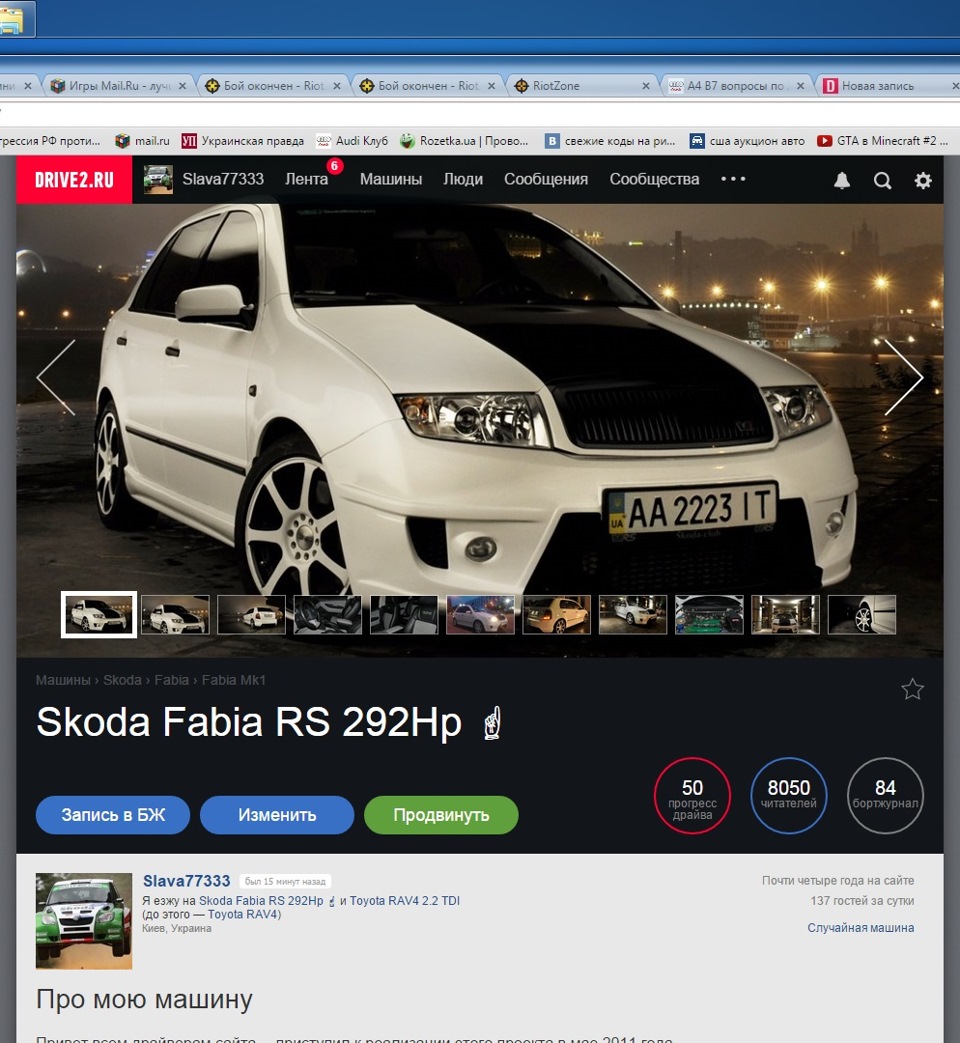The width and height of the screenshot is (960, 1043).
Task: Open the Машины menu item
Action: pos(391,179)
